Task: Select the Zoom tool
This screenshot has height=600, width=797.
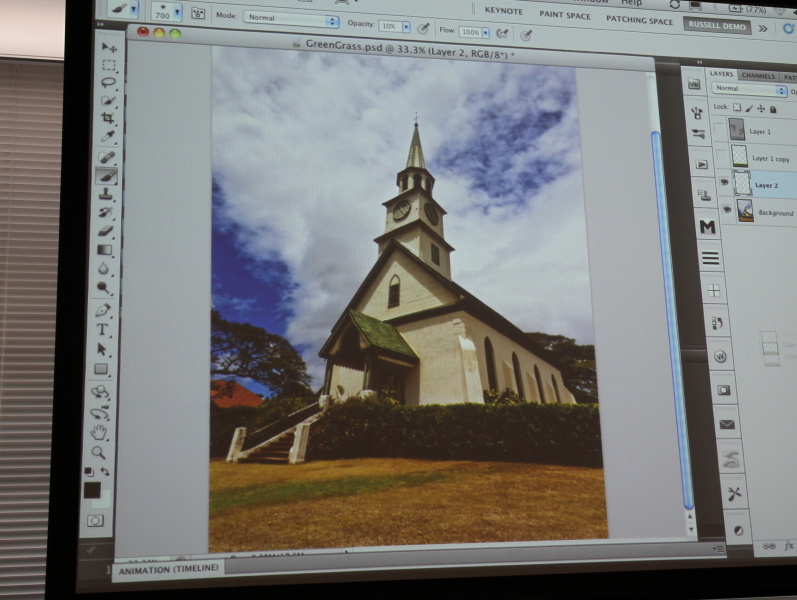Action: tap(98, 452)
